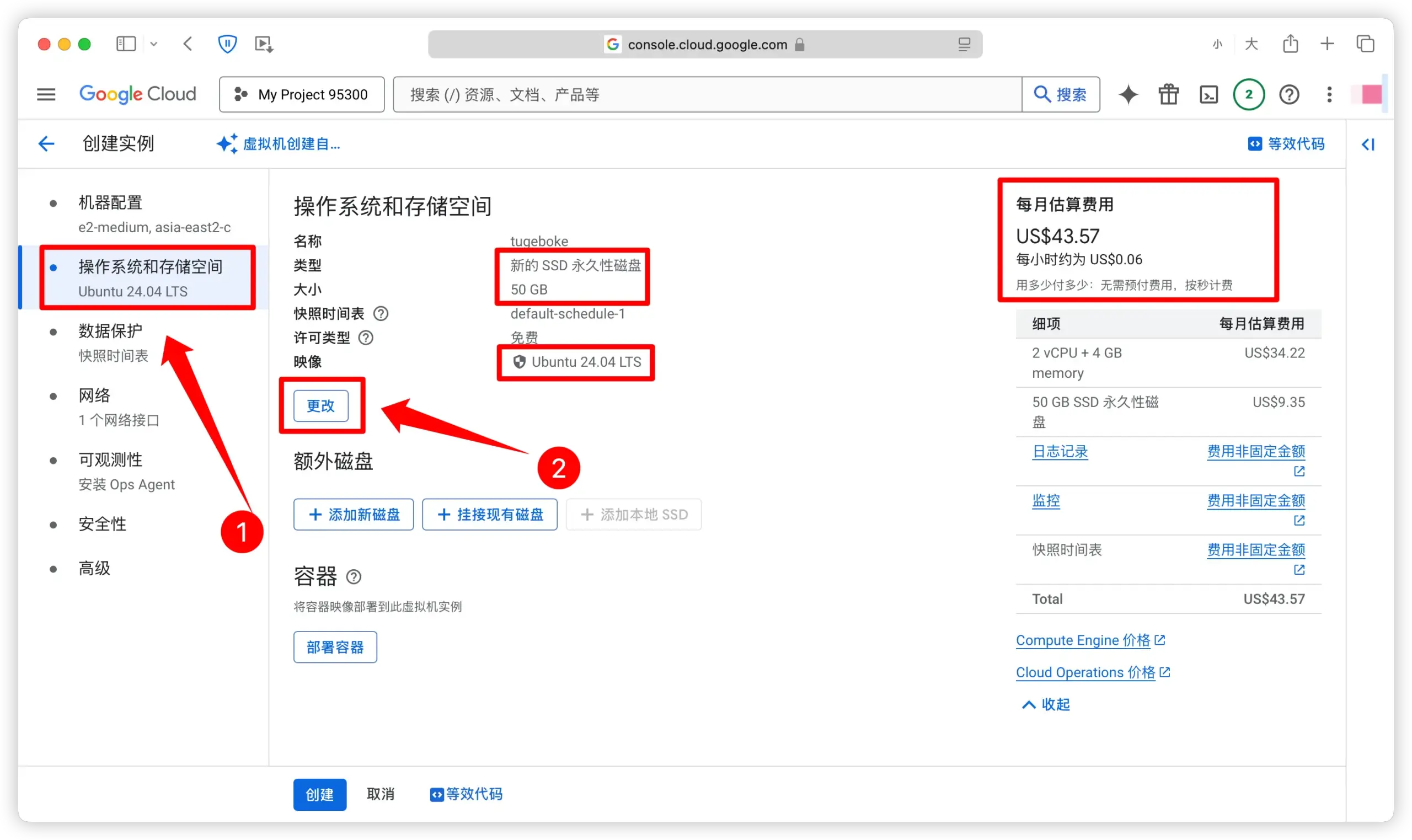
Task: Click the gift free trial icon
Action: [1168, 94]
